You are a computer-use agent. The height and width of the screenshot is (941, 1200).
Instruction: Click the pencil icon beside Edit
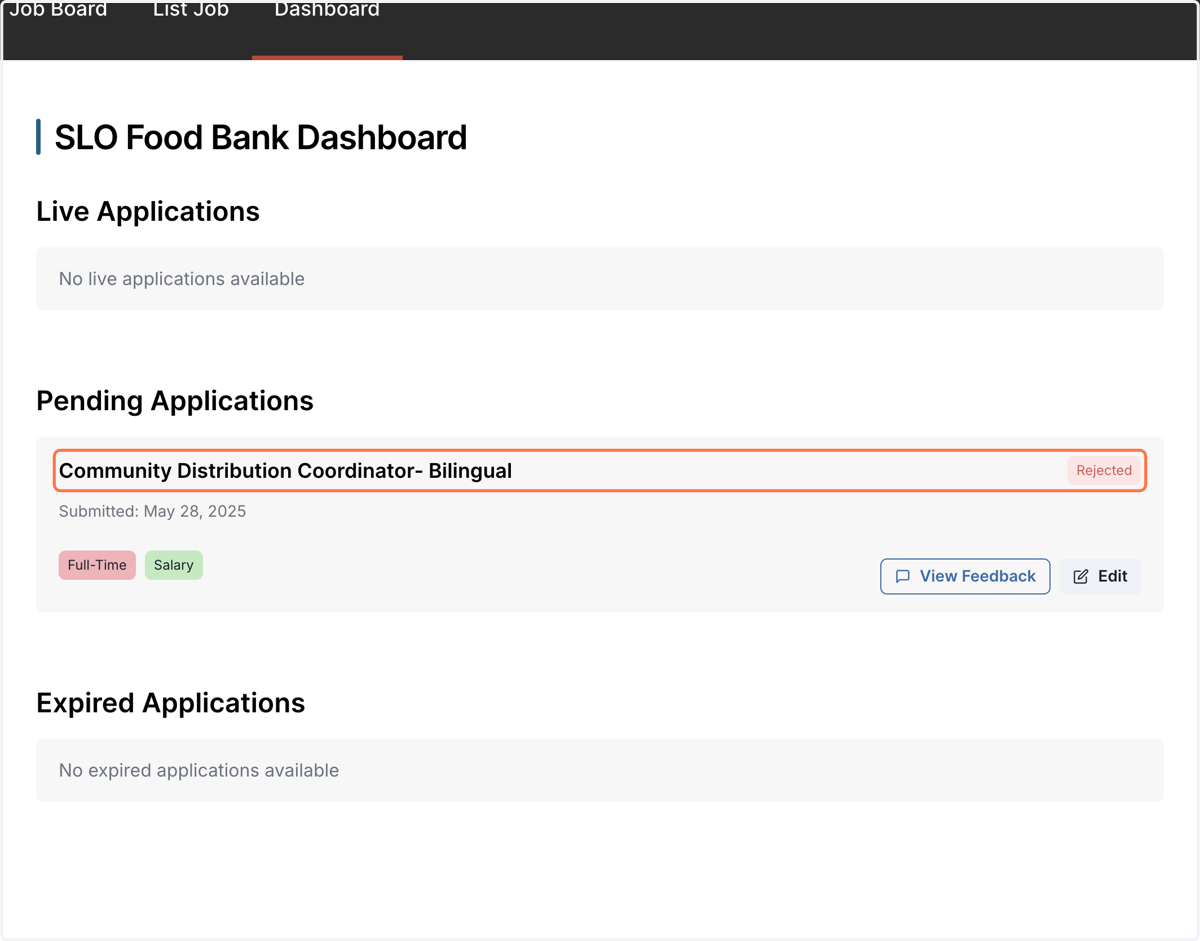click(1081, 576)
